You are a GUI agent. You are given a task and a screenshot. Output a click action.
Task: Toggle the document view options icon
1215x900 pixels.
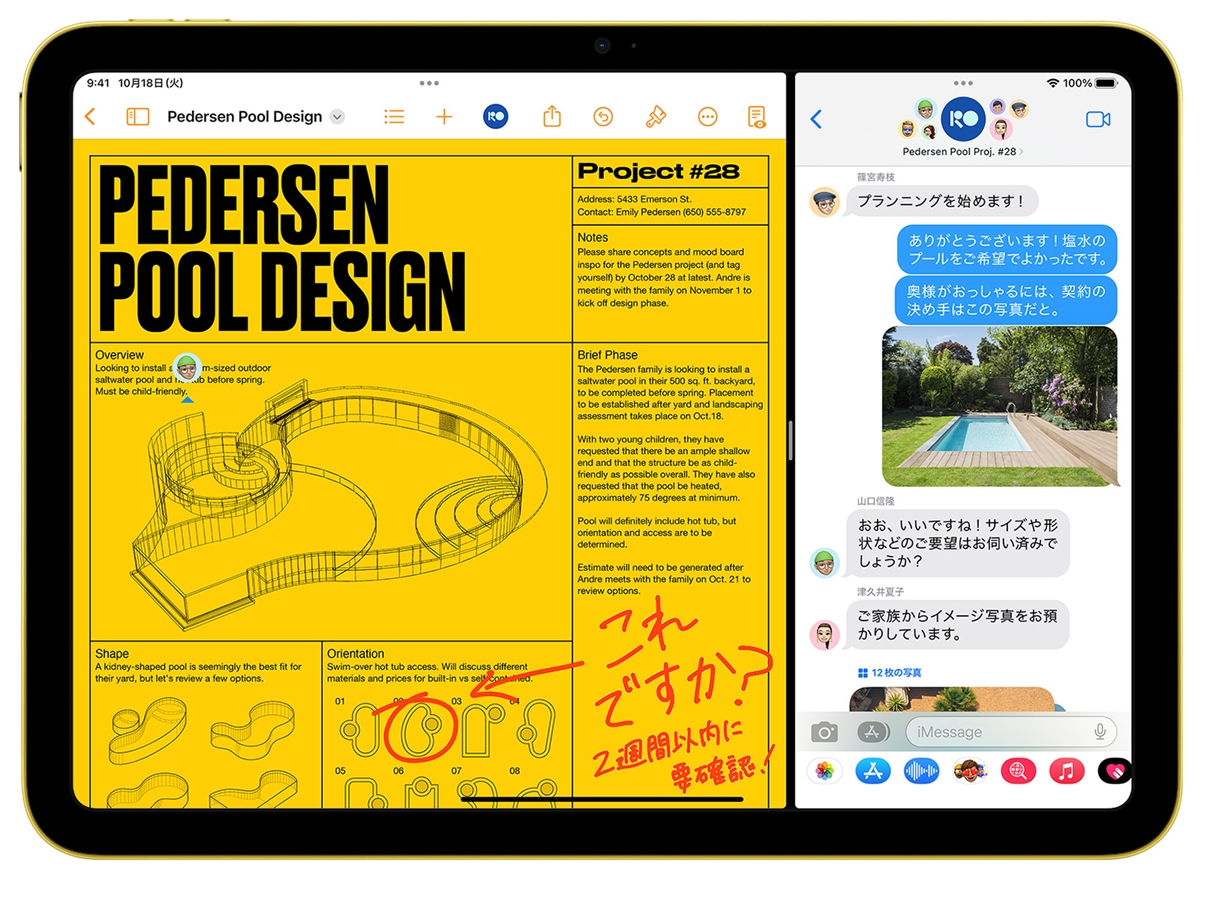[x=757, y=117]
